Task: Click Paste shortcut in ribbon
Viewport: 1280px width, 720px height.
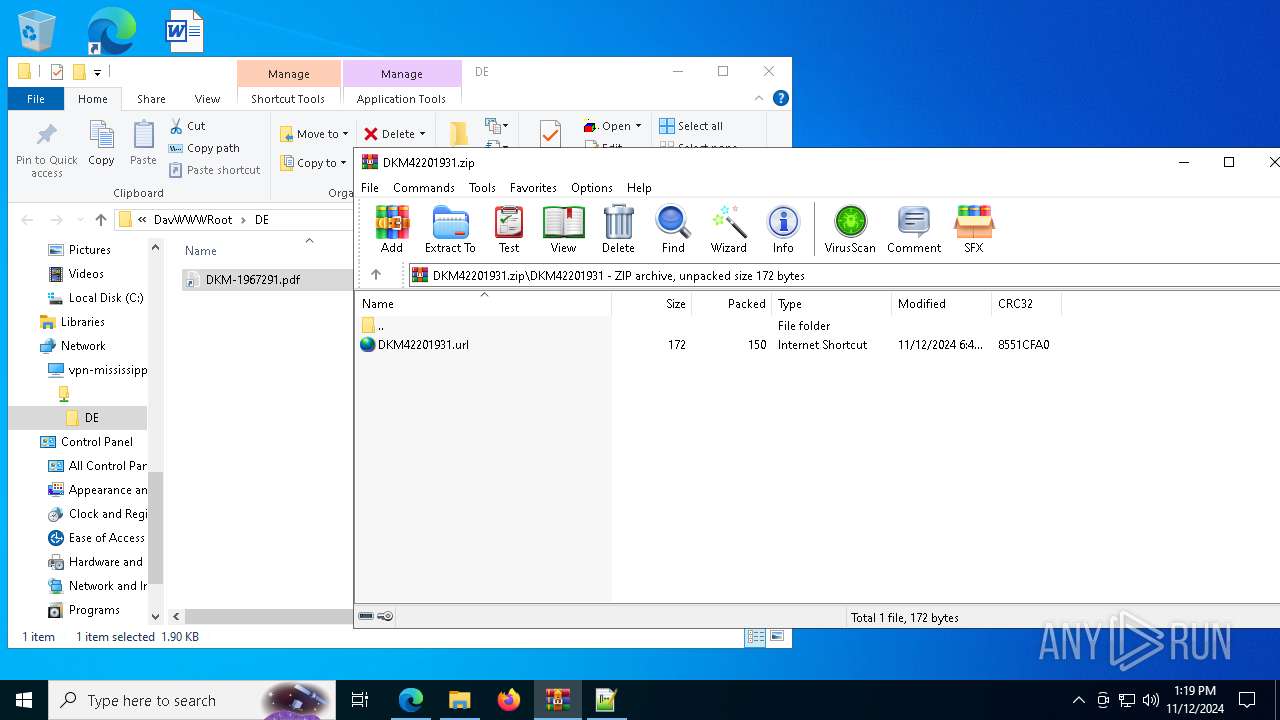Action: tap(215, 170)
